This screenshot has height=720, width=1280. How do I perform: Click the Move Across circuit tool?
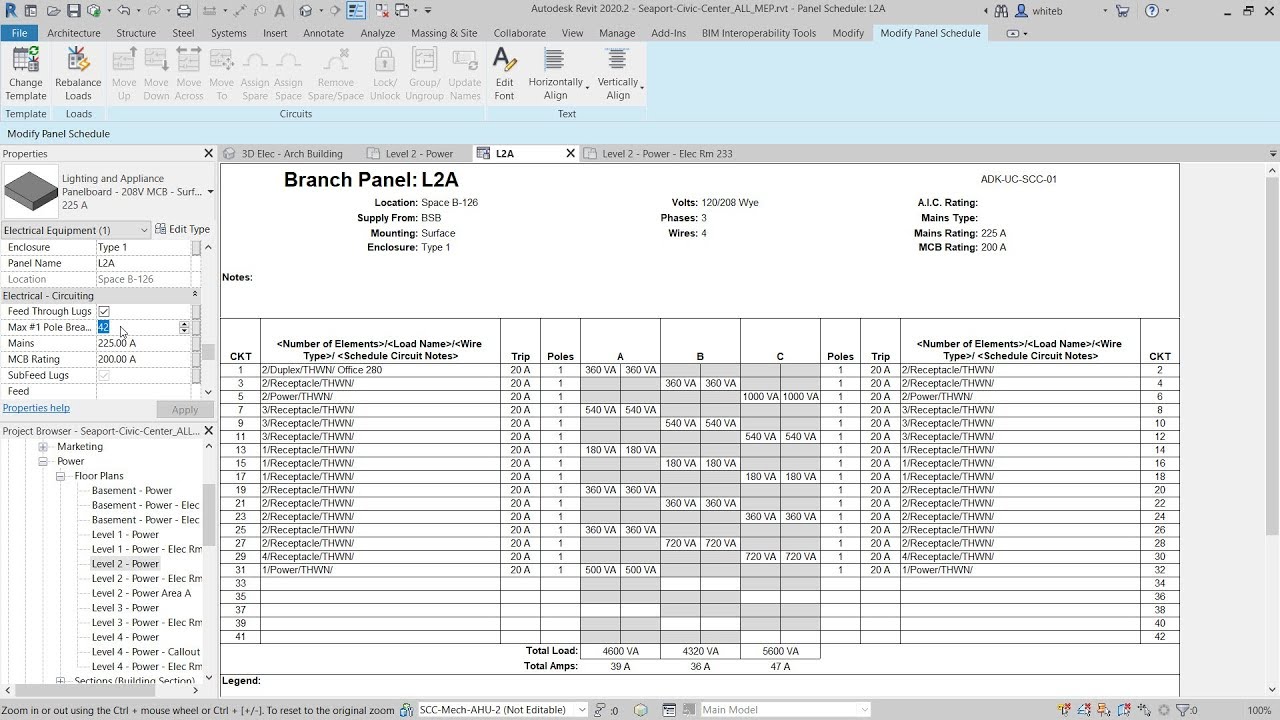[x=189, y=74]
